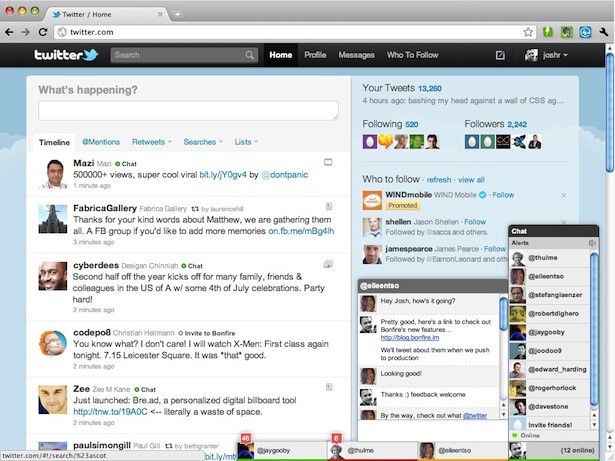Reload the page with refresh icon

point(43,32)
